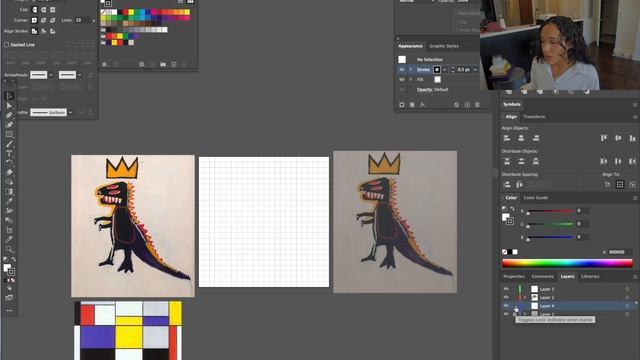The width and height of the screenshot is (640, 360).
Task: Click the target circle for Layer 3
Action: tap(627, 289)
